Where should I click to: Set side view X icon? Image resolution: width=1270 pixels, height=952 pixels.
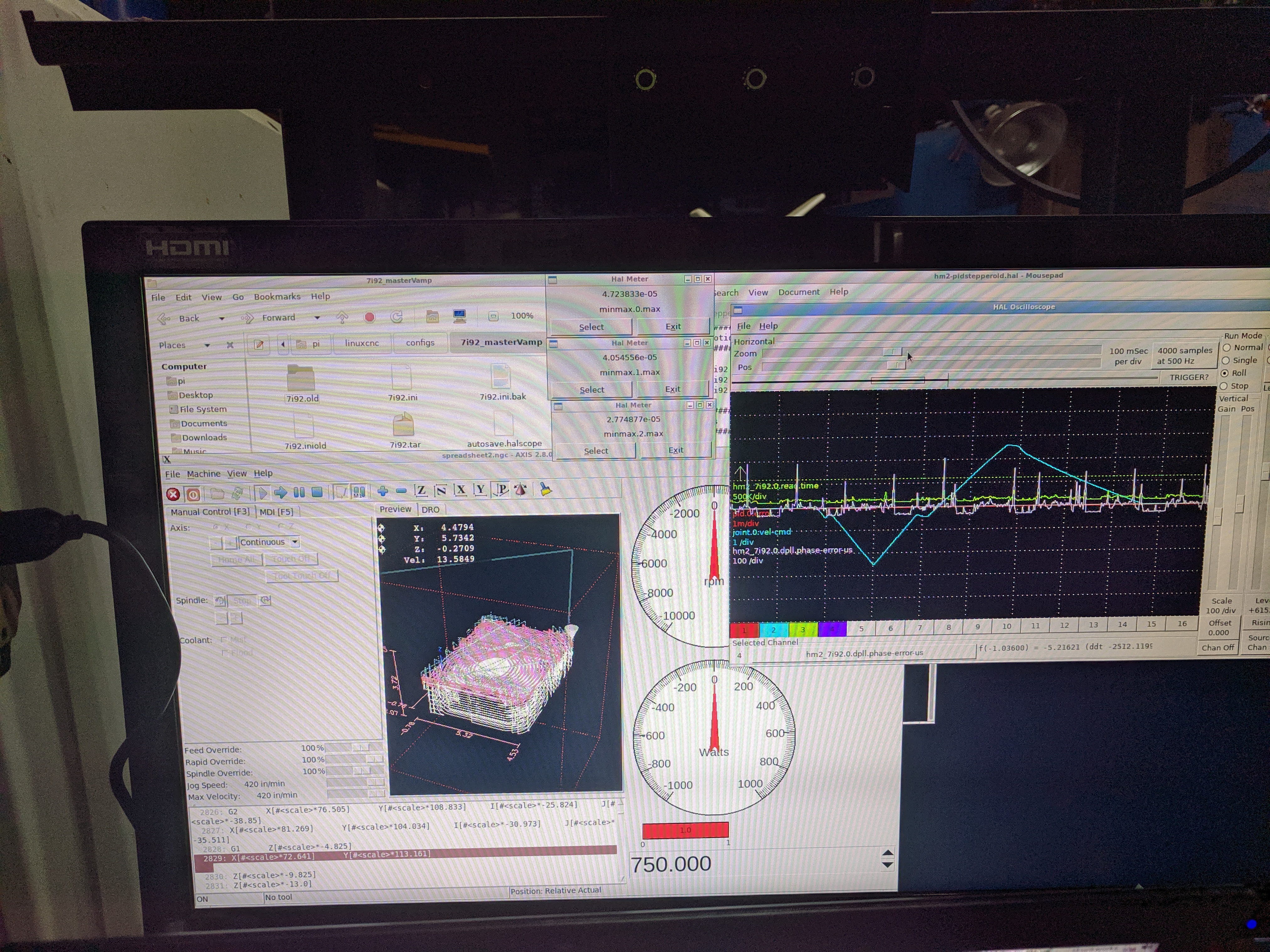click(461, 489)
